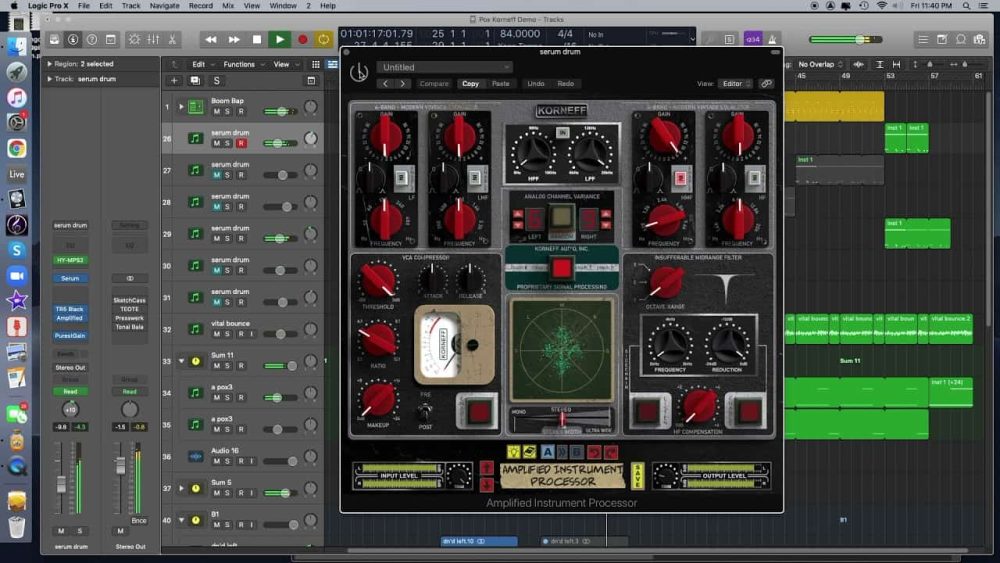This screenshot has width=1000, height=563.
Task: Click the add track plus button
Action: point(173,80)
